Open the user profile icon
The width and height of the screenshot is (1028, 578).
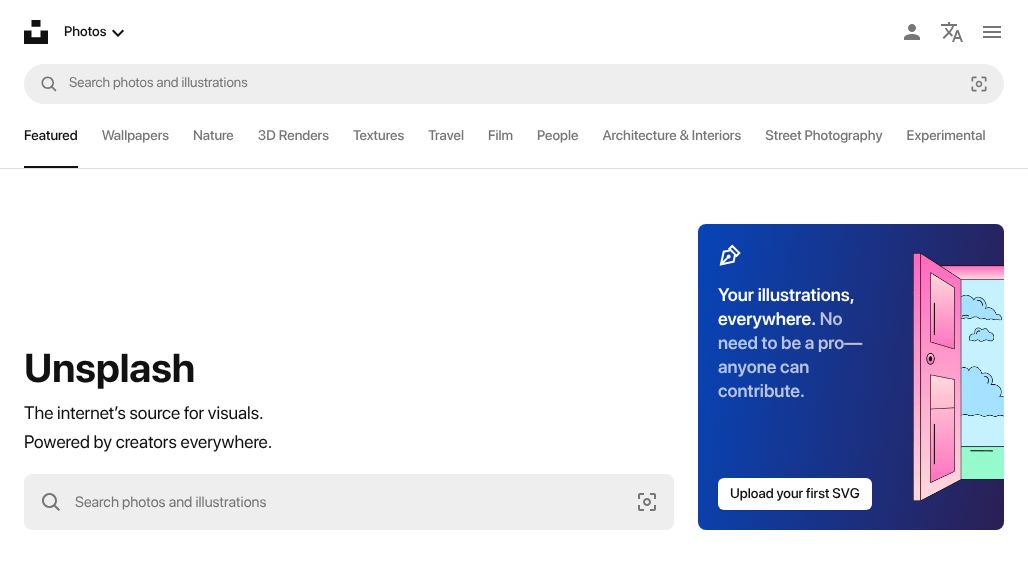tap(911, 32)
